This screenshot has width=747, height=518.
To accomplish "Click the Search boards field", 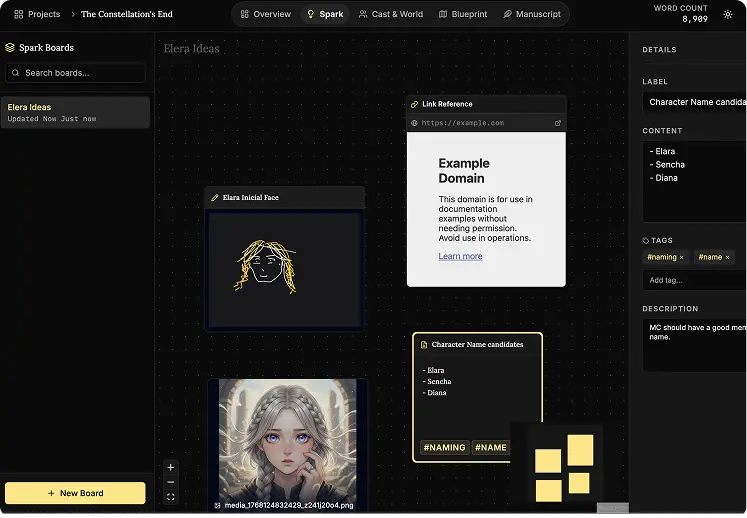I will [x=76, y=73].
